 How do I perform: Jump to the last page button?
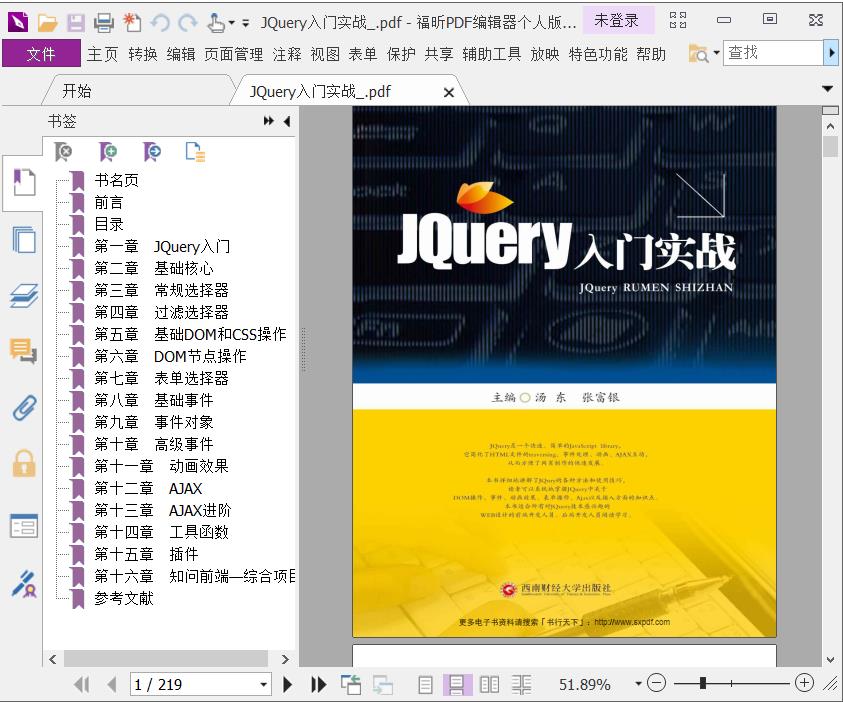pos(318,684)
